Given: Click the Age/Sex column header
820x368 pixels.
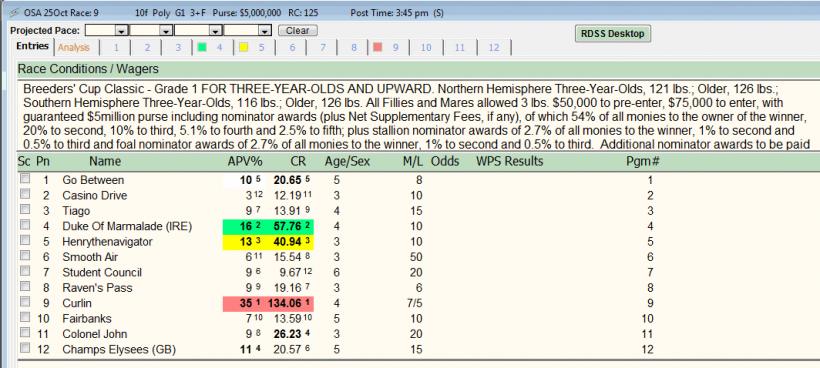Looking at the screenshot, I should [347, 162].
